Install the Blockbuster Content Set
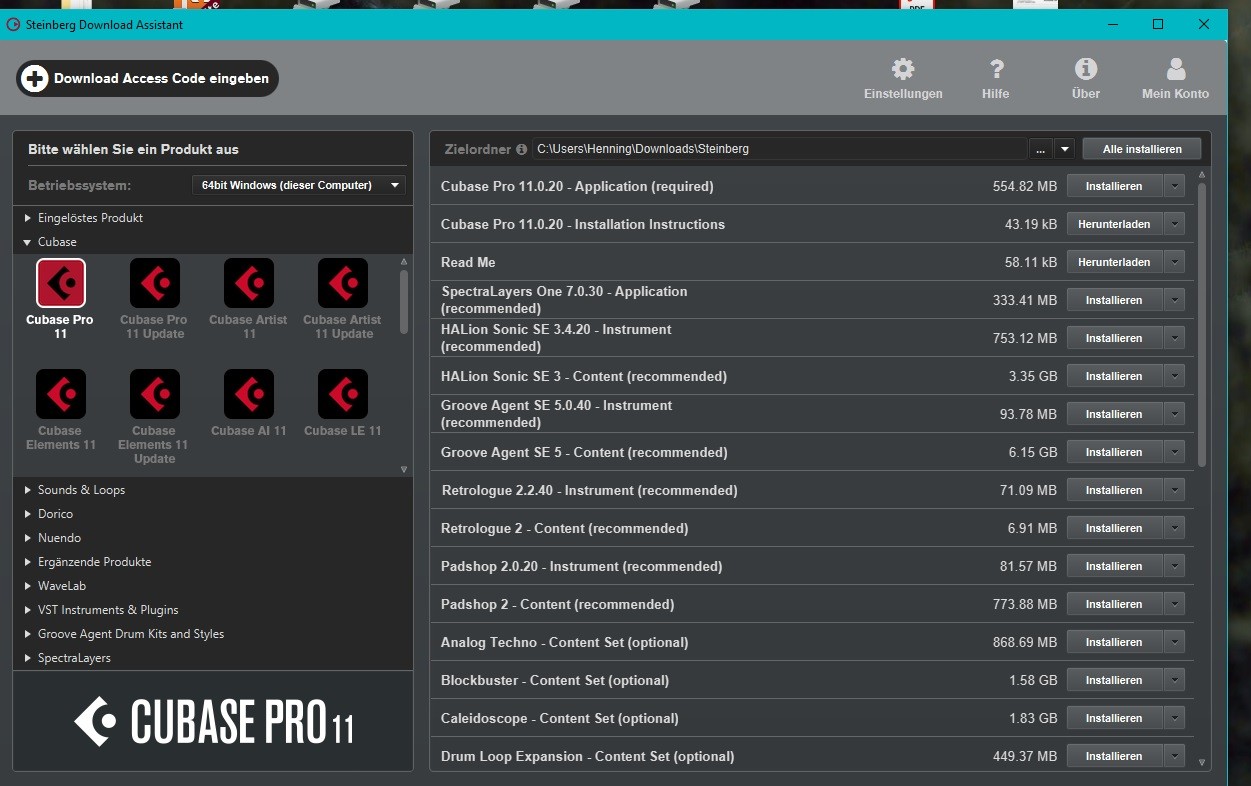Image resolution: width=1251 pixels, height=786 pixels. point(1114,680)
